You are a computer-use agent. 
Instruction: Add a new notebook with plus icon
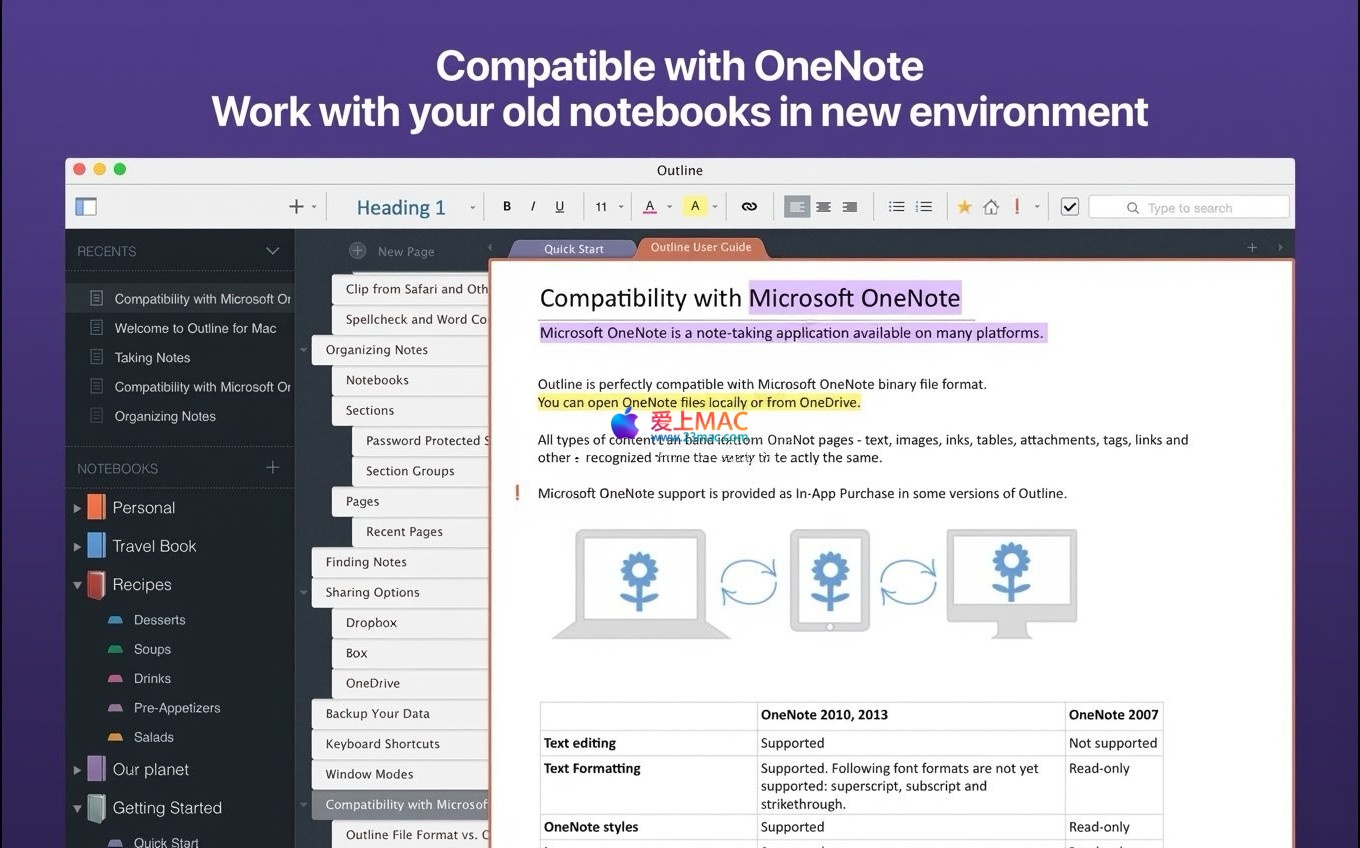click(272, 468)
